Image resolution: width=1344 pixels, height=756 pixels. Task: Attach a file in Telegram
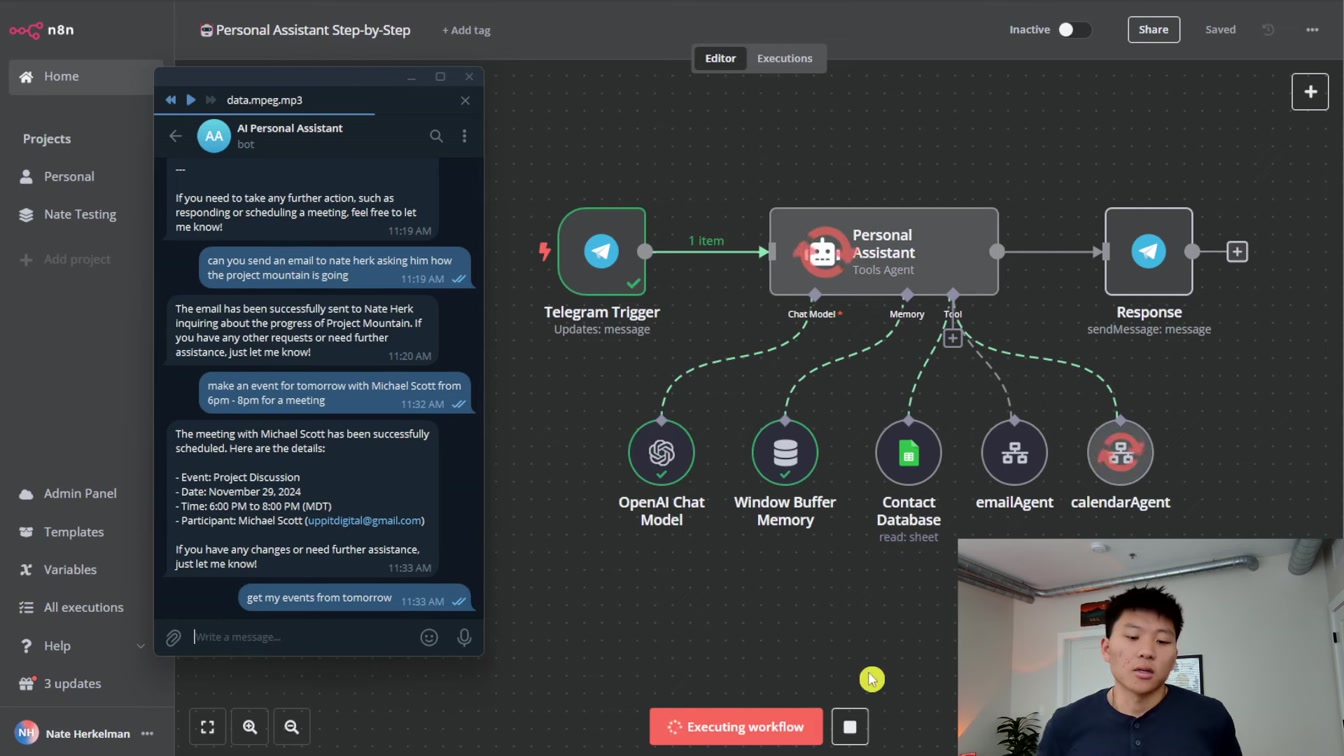(173, 637)
